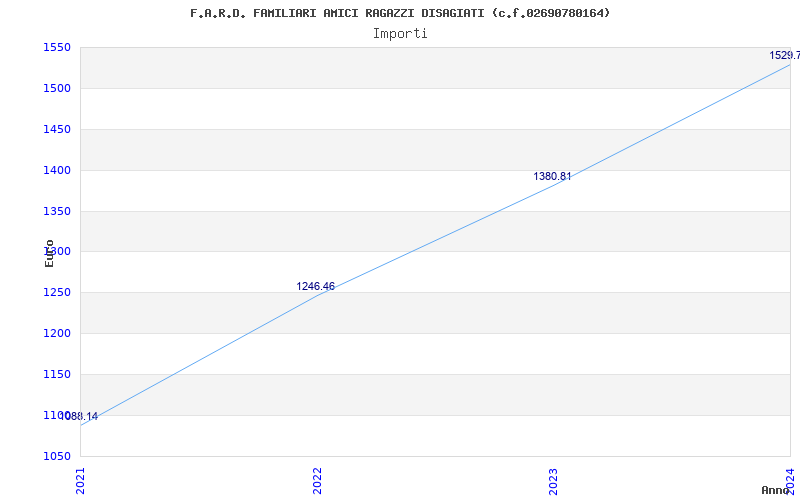
Task: Select the 1380.81 data point label
Action: coord(553,177)
